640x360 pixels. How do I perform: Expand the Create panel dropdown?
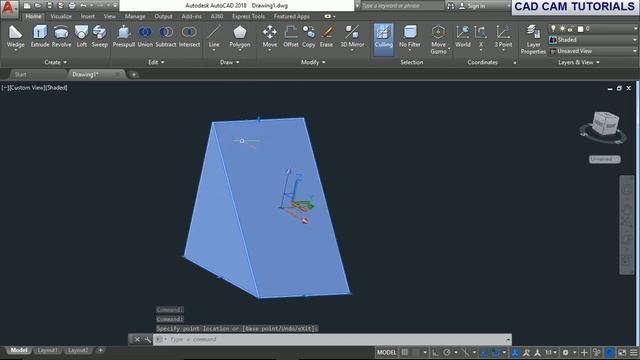56,62
